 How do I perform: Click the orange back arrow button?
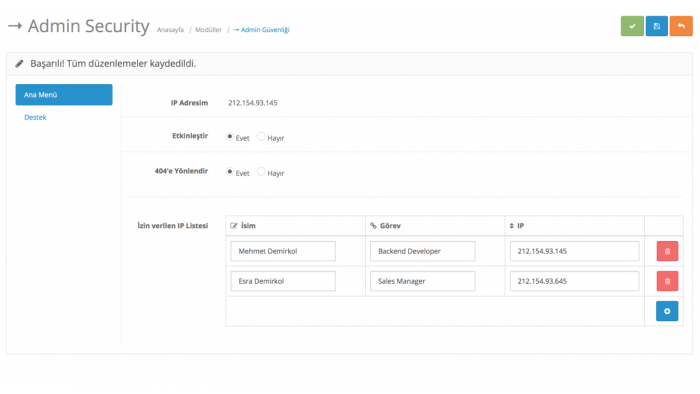681,26
